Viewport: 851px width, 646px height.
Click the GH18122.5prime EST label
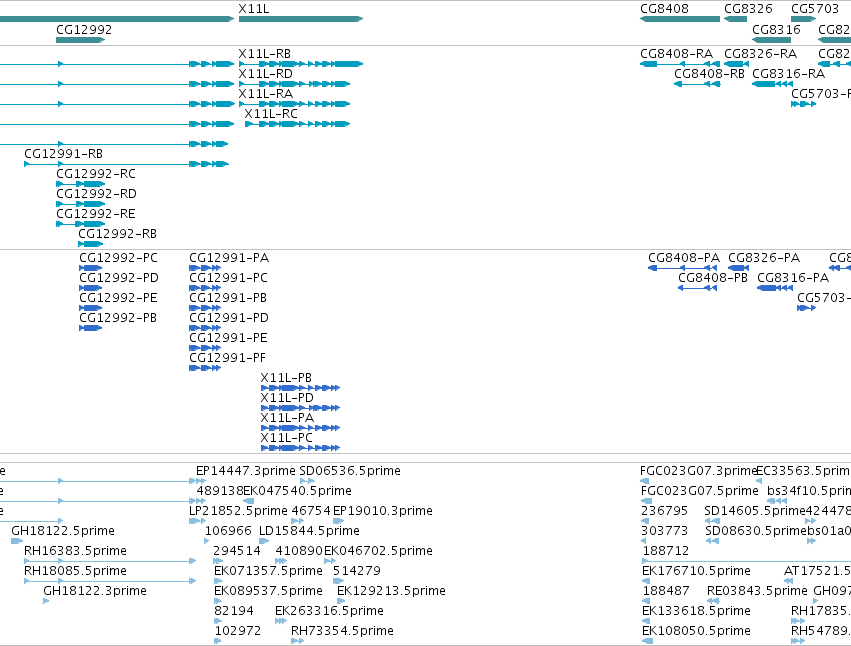(63, 531)
